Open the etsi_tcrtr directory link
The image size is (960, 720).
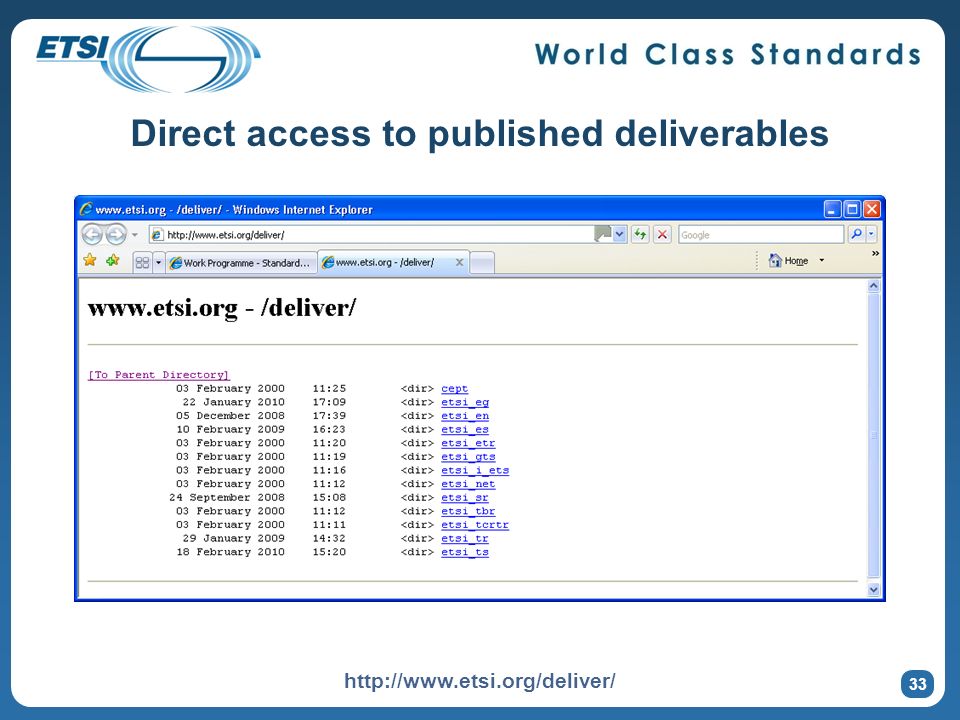pyautogui.click(x=475, y=525)
